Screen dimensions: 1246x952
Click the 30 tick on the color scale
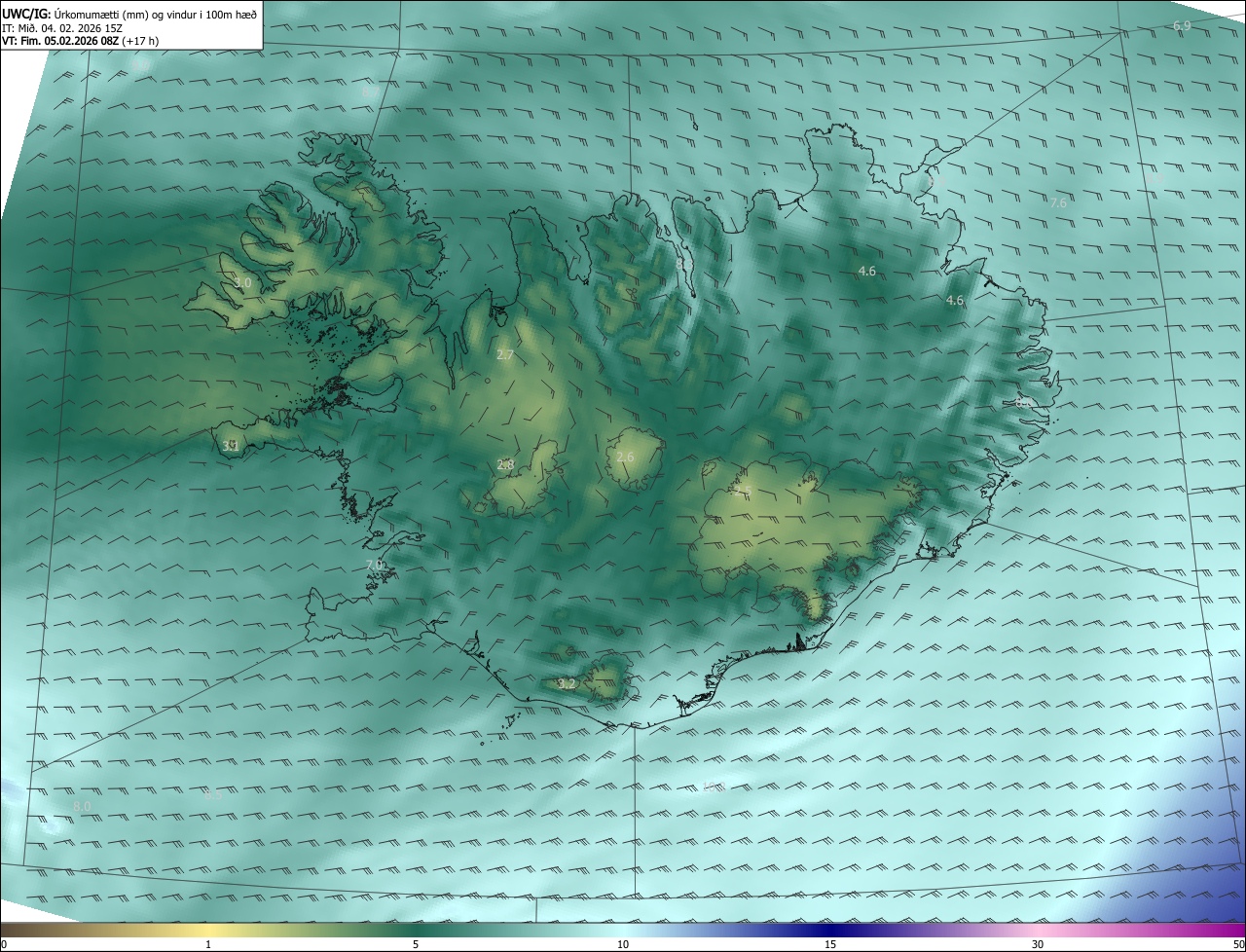(1038, 944)
